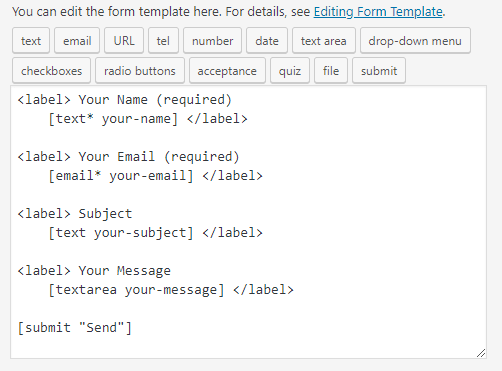This screenshot has width=502, height=371.
Task: Place cursor in the Your Name label line
Action: click(124, 100)
